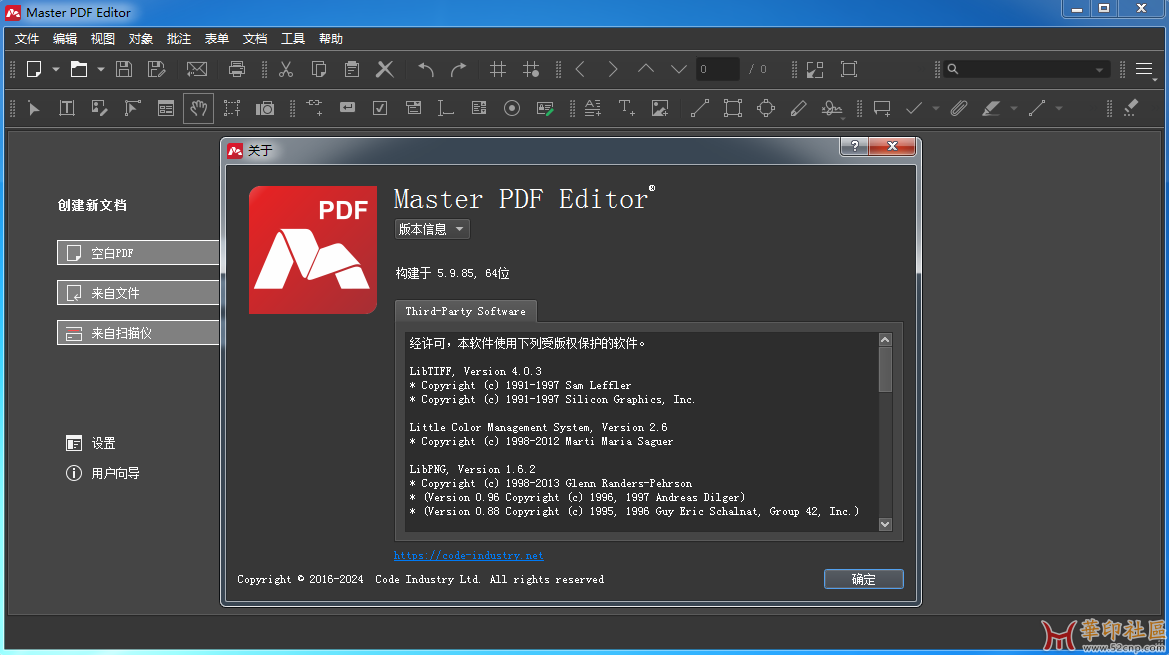Click the paste clipboard icon
Screen dimensions: 1169x655
pyautogui.click(x=352, y=69)
